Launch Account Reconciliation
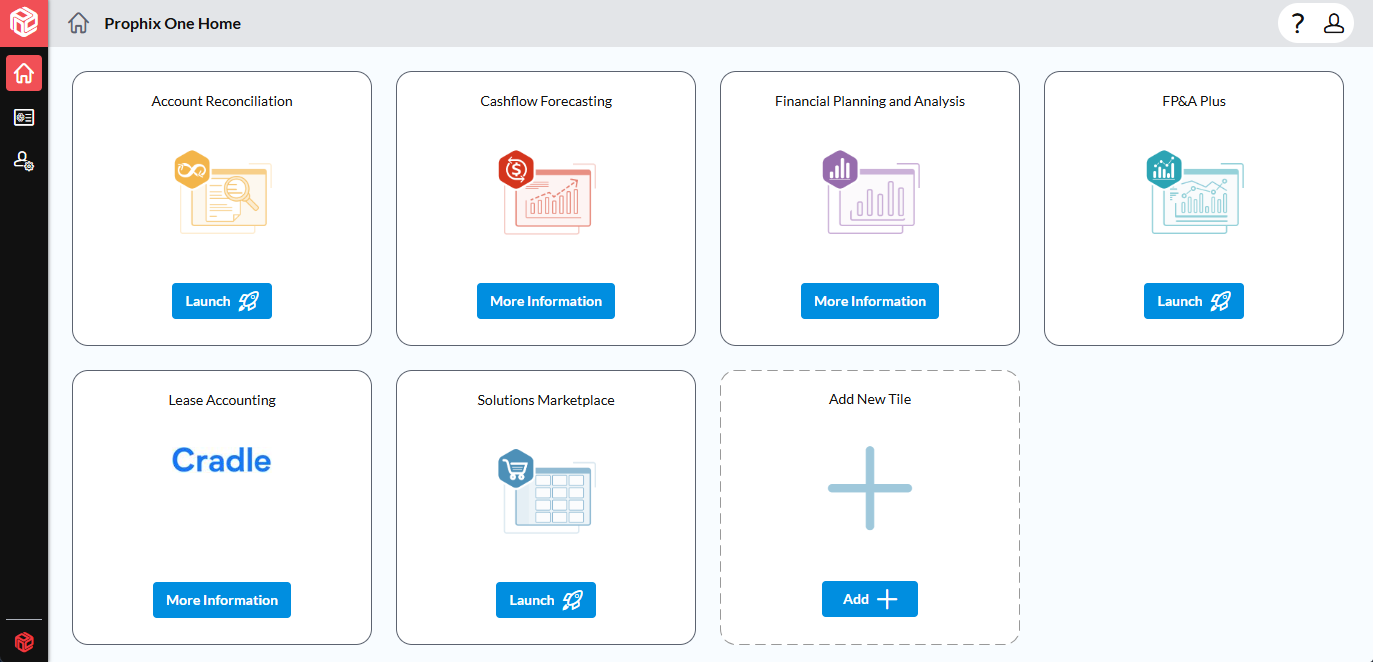 pyautogui.click(x=222, y=301)
